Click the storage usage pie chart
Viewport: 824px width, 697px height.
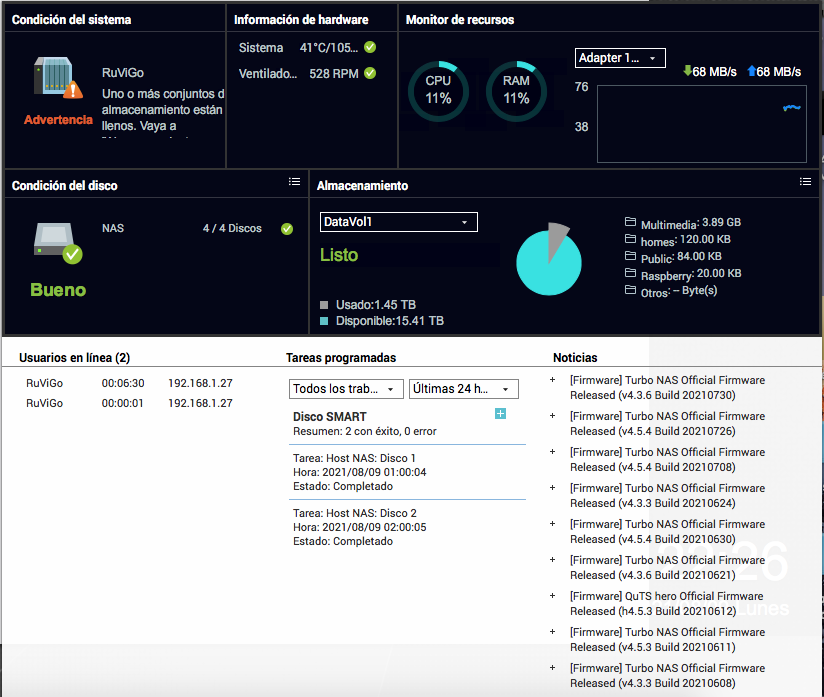point(548,260)
